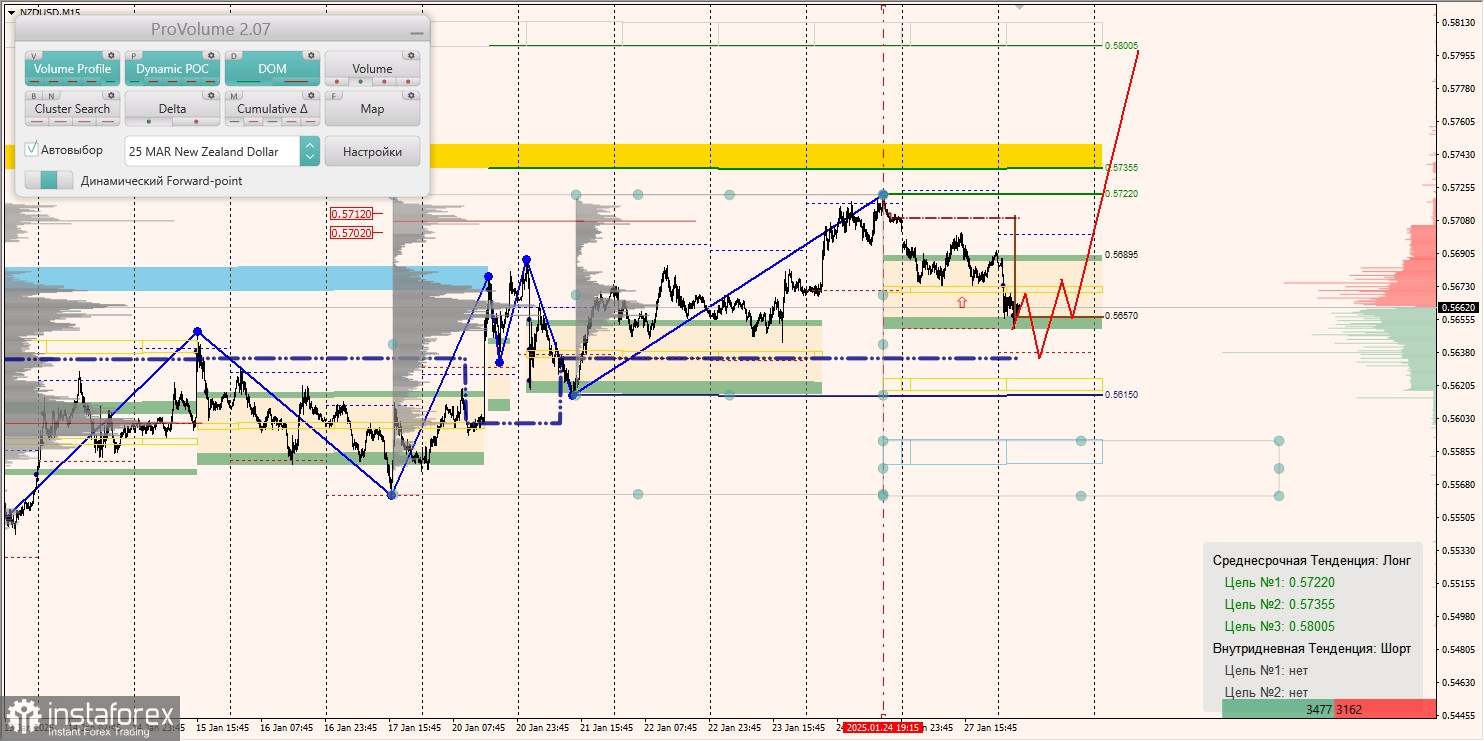
Task: Toggle green line segment under DOM
Action: point(248,81)
